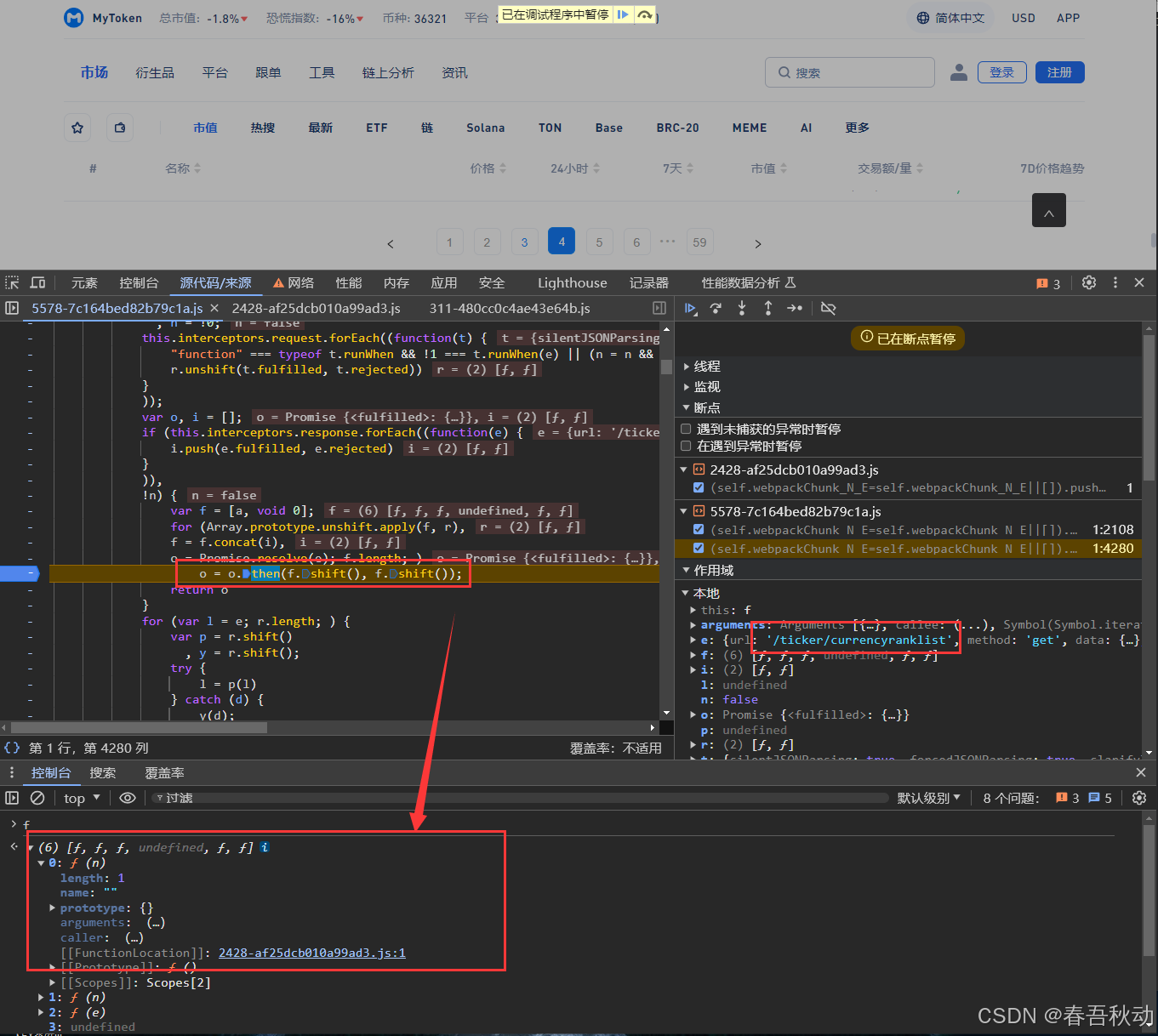
Task: Select the 311-480cc0c4ae43e64b.js file tab
Action: (x=509, y=308)
